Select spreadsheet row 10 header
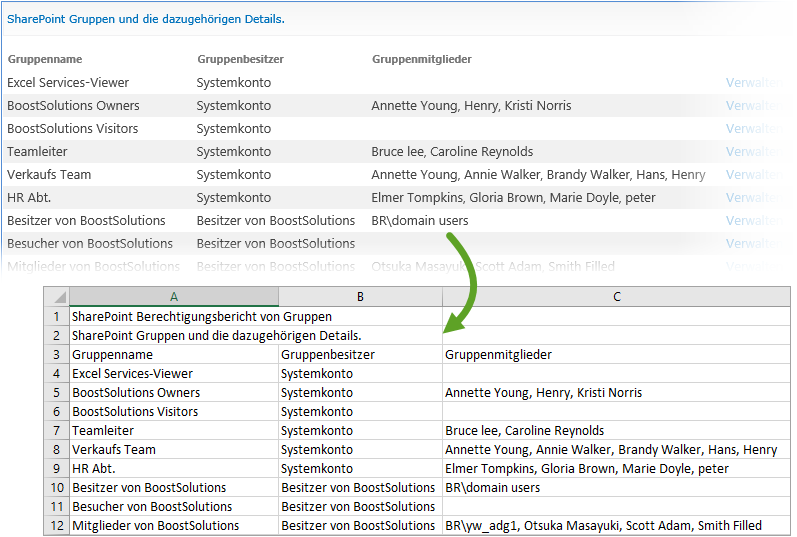Image resolution: width=797 pixels, height=537 pixels. [x=56, y=488]
